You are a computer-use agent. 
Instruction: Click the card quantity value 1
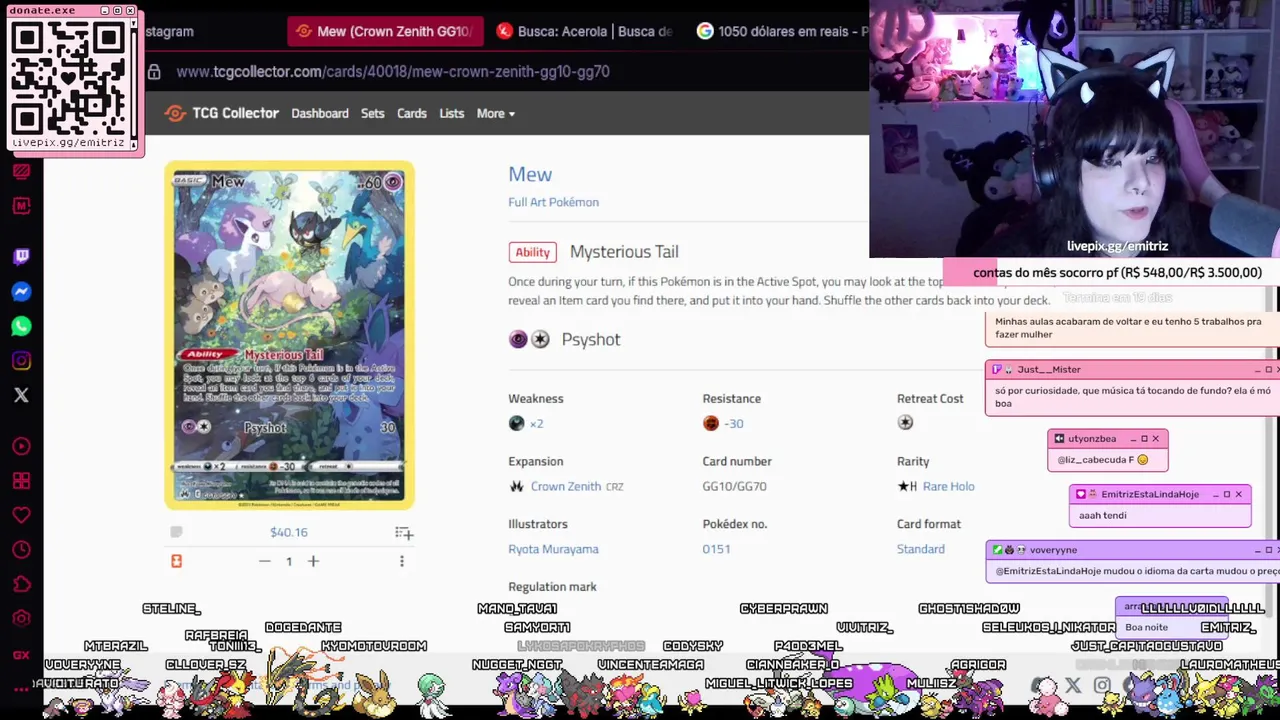click(x=289, y=561)
